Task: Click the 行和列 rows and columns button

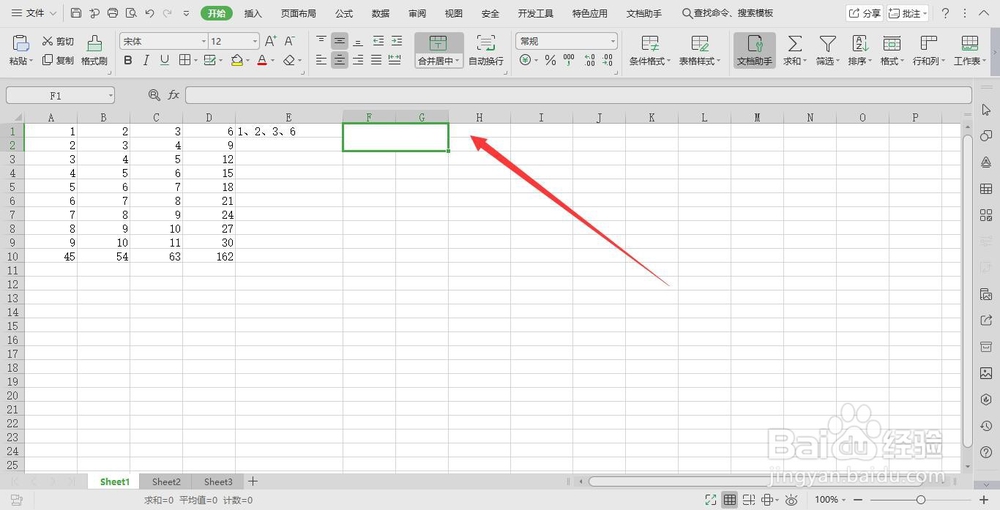Action: point(927,51)
